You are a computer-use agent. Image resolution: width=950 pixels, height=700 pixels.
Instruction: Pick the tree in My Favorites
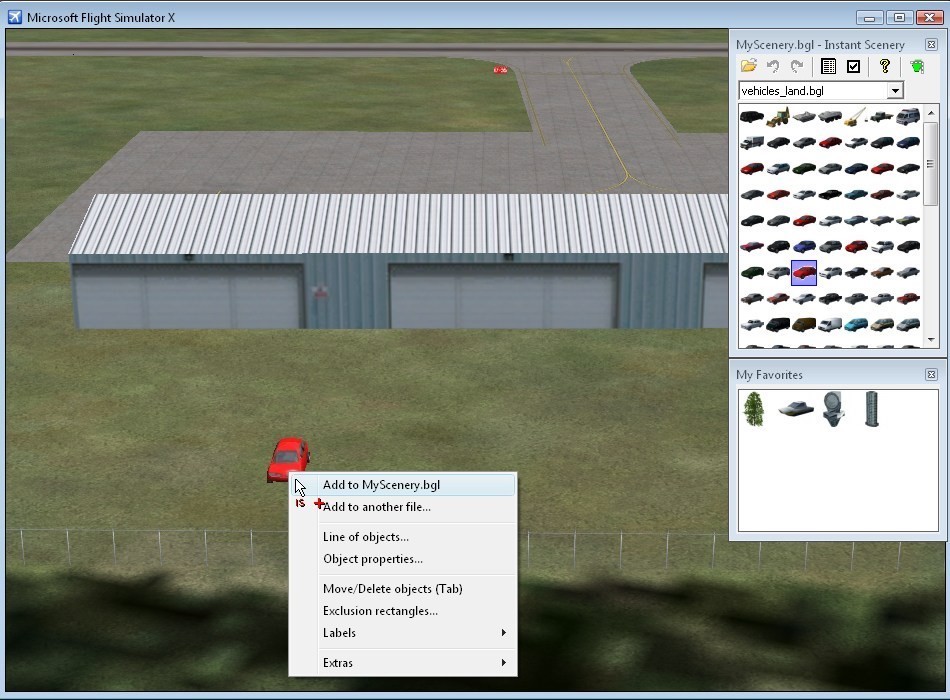[x=755, y=409]
